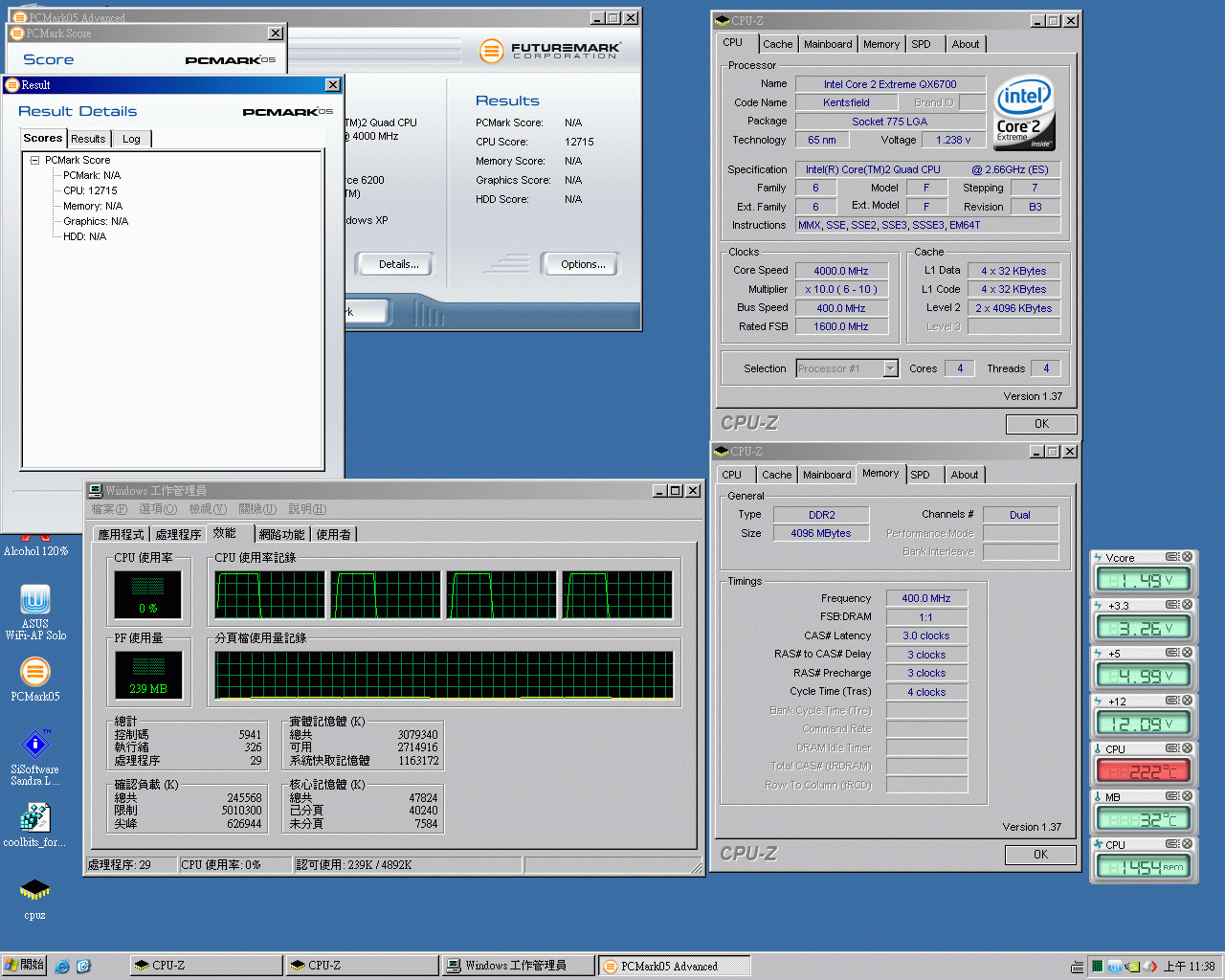1225x980 pixels.
Task: Open the Results tab in Result Details
Action: point(88,139)
